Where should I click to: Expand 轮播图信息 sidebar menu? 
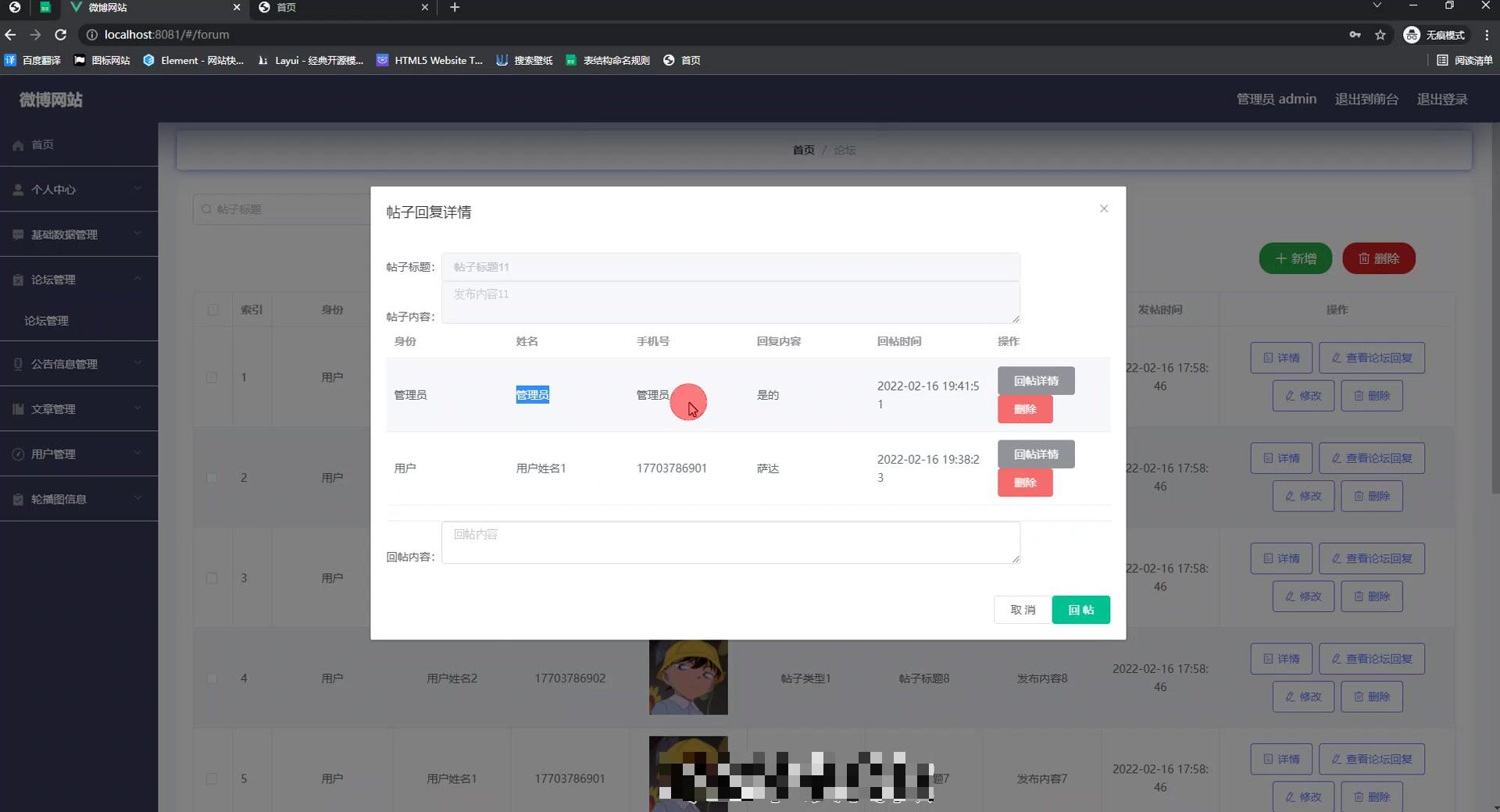coord(79,499)
